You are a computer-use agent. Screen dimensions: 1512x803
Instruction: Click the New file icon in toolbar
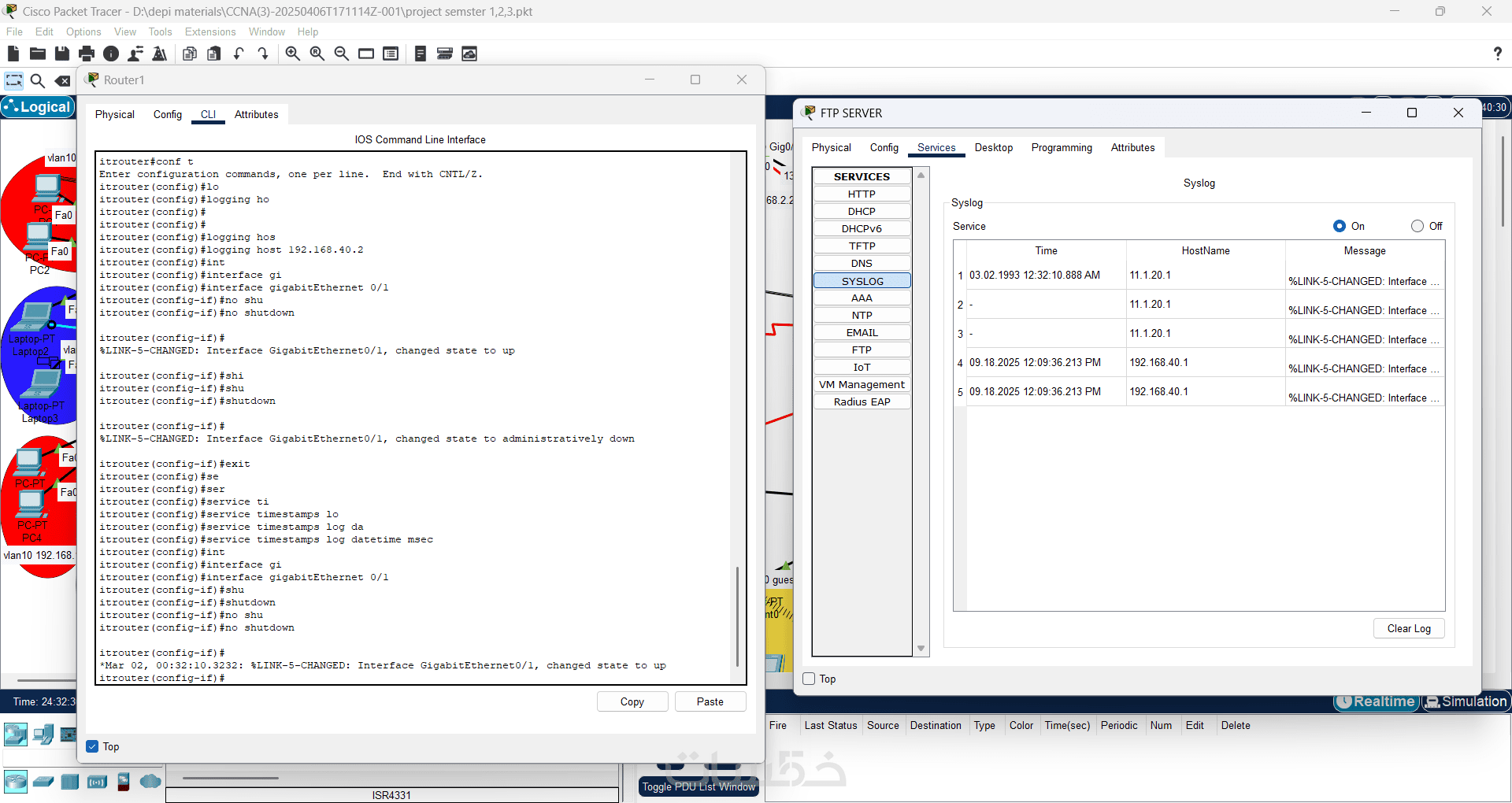[x=13, y=54]
